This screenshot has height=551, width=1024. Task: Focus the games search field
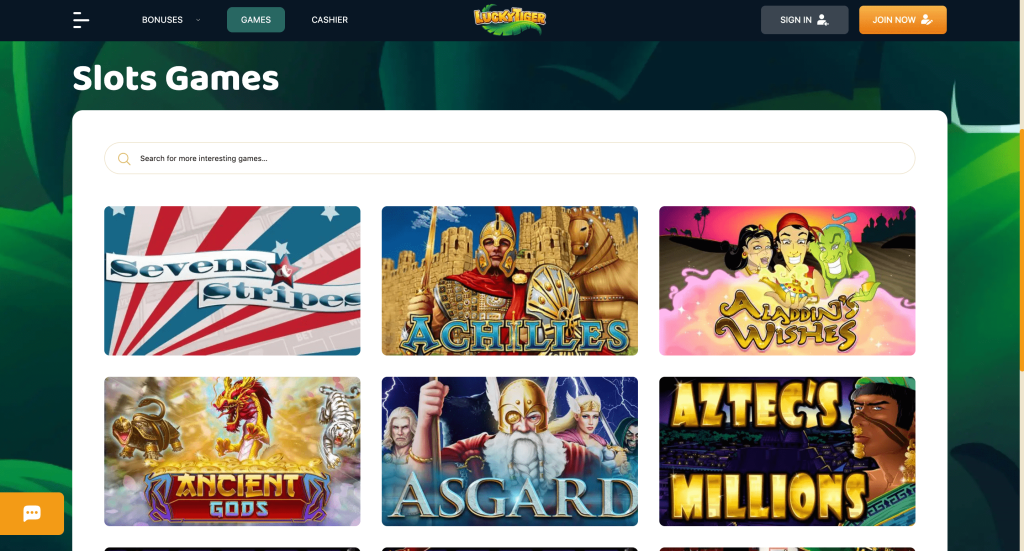(x=509, y=159)
